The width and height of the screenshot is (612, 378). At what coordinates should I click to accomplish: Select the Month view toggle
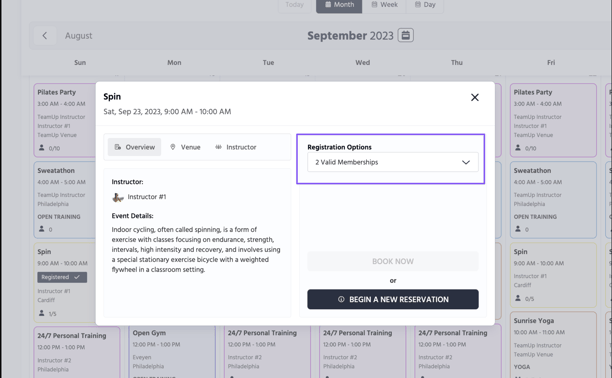click(x=339, y=5)
